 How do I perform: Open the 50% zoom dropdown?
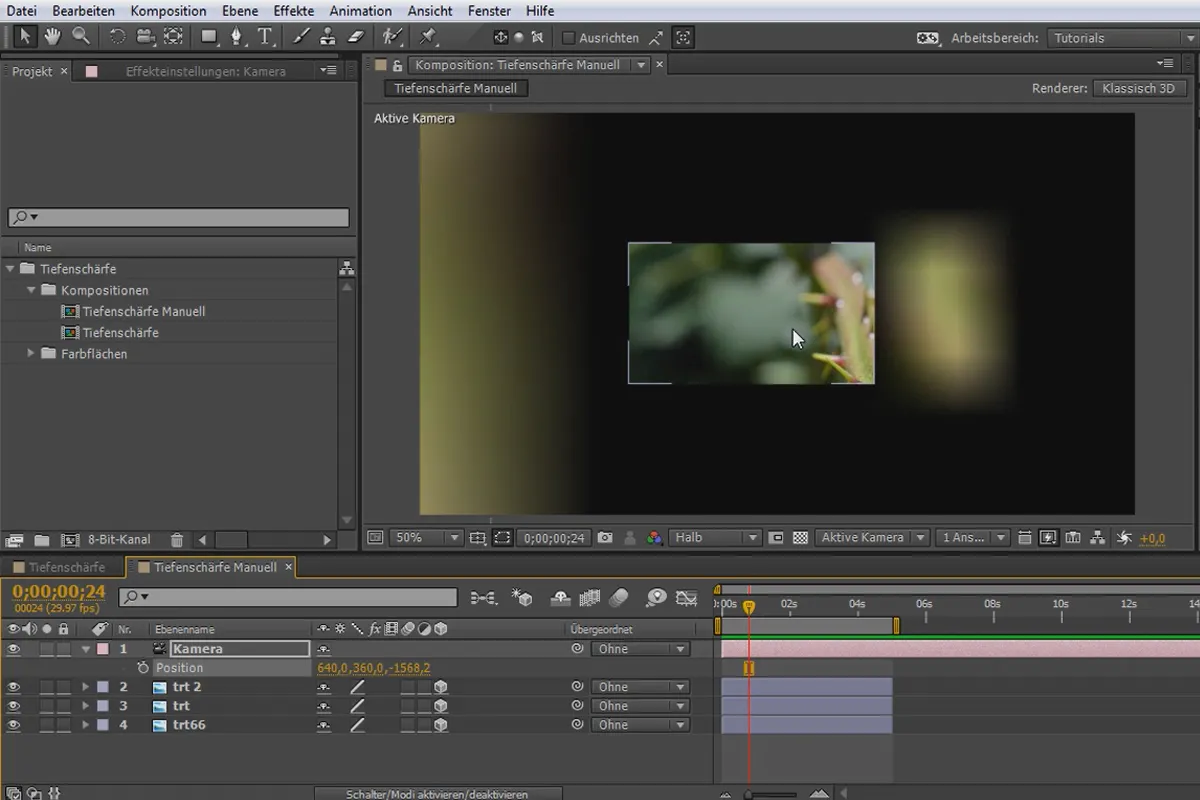427,538
